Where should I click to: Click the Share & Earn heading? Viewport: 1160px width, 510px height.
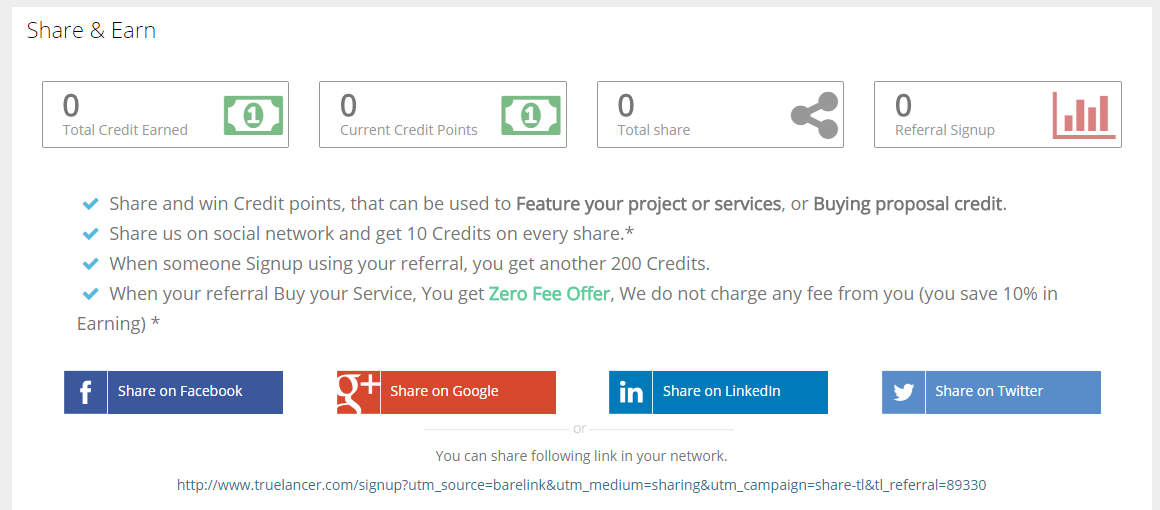click(x=91, y=31)
